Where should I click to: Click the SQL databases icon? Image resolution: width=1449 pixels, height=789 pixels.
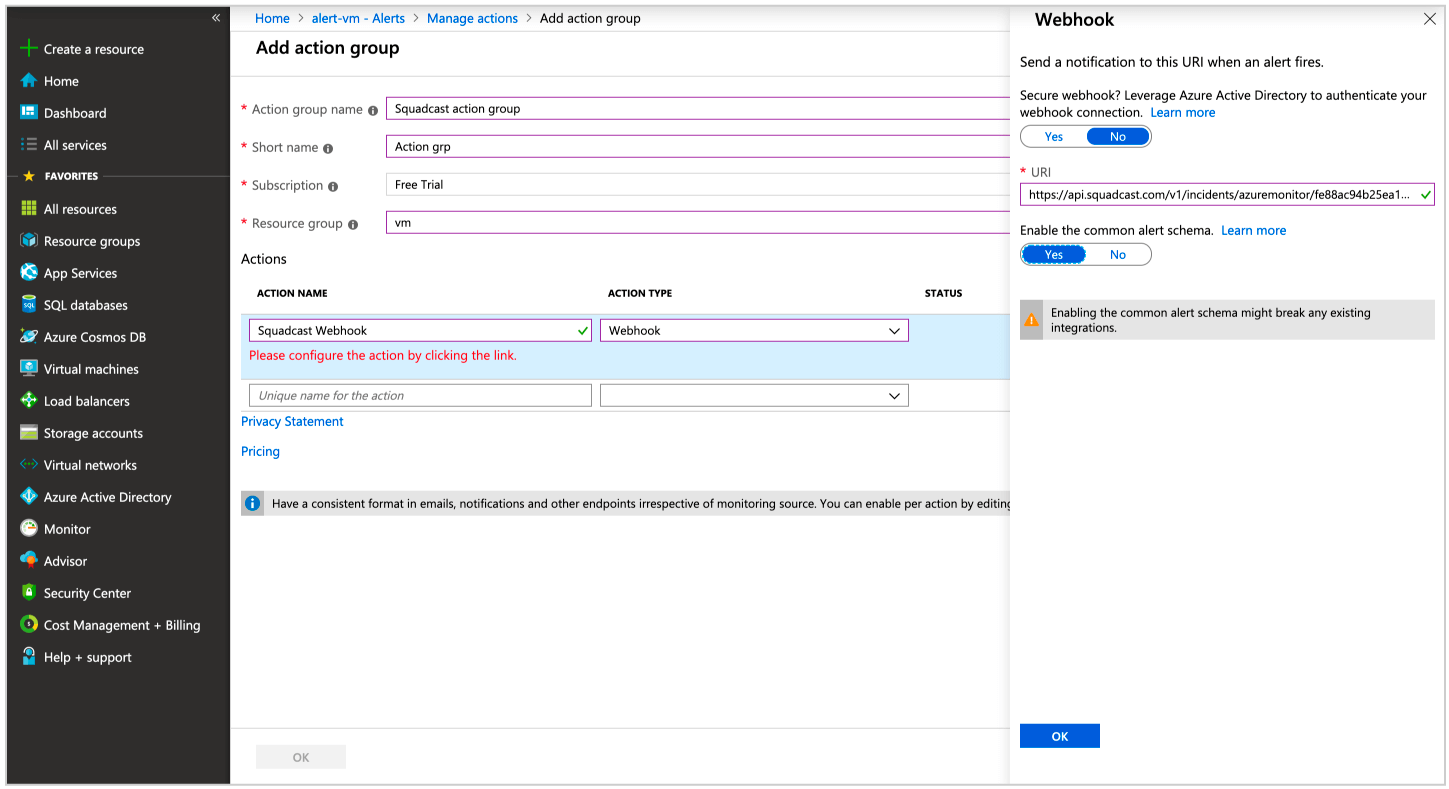pyautogui.click(x=29, y=305)
